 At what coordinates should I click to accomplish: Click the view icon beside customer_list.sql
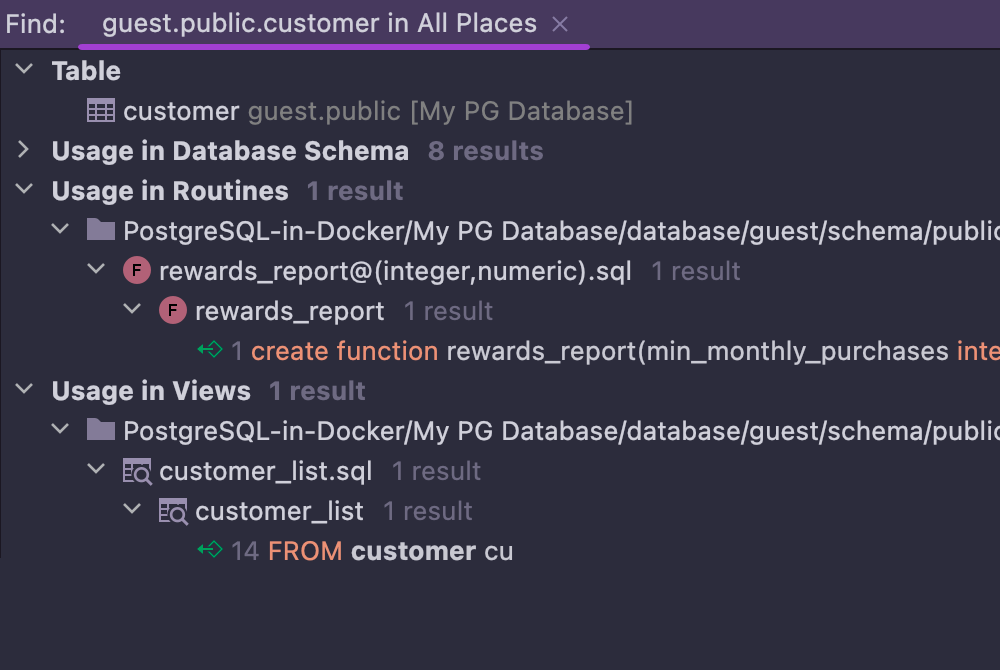[x=136, y=471]
